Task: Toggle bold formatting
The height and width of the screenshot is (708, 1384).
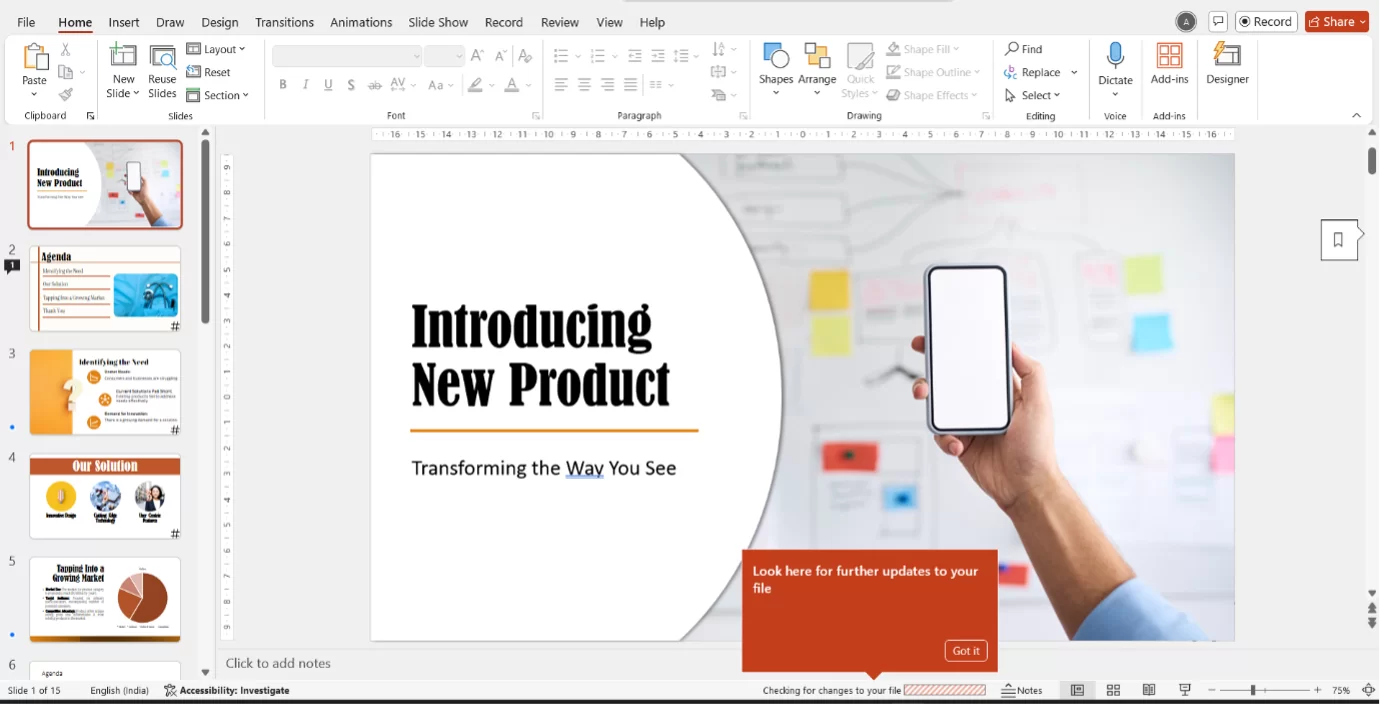Action: (x=282, y=84)
